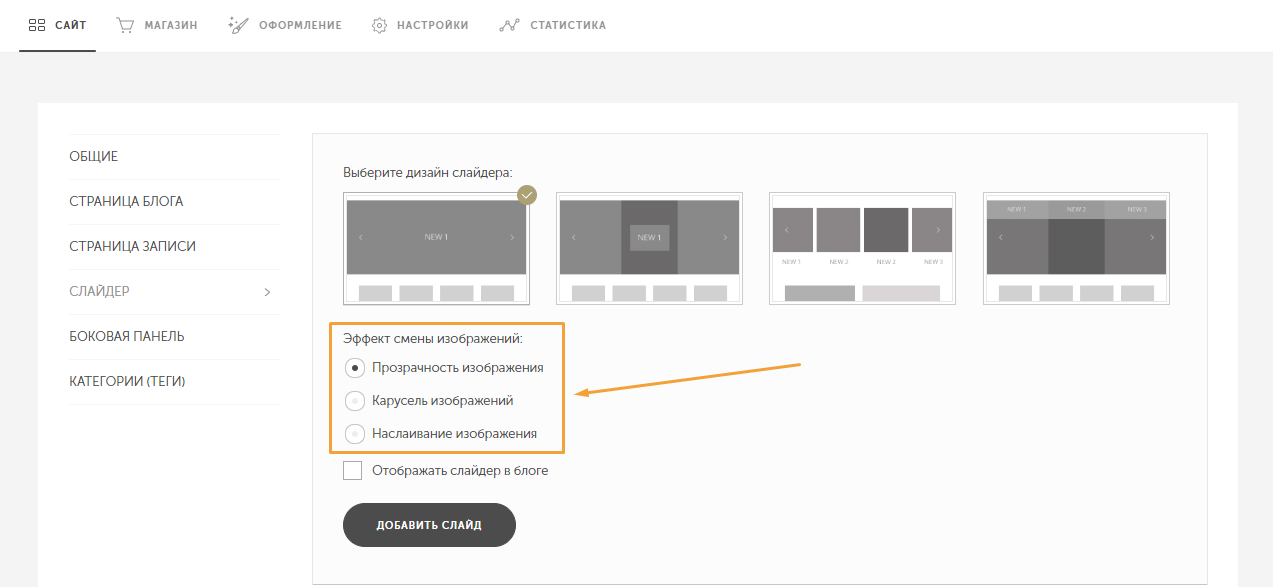Click the ДОБАВИТЬ СЛАЙД button
1273x587 pixels.
[429, 525]
